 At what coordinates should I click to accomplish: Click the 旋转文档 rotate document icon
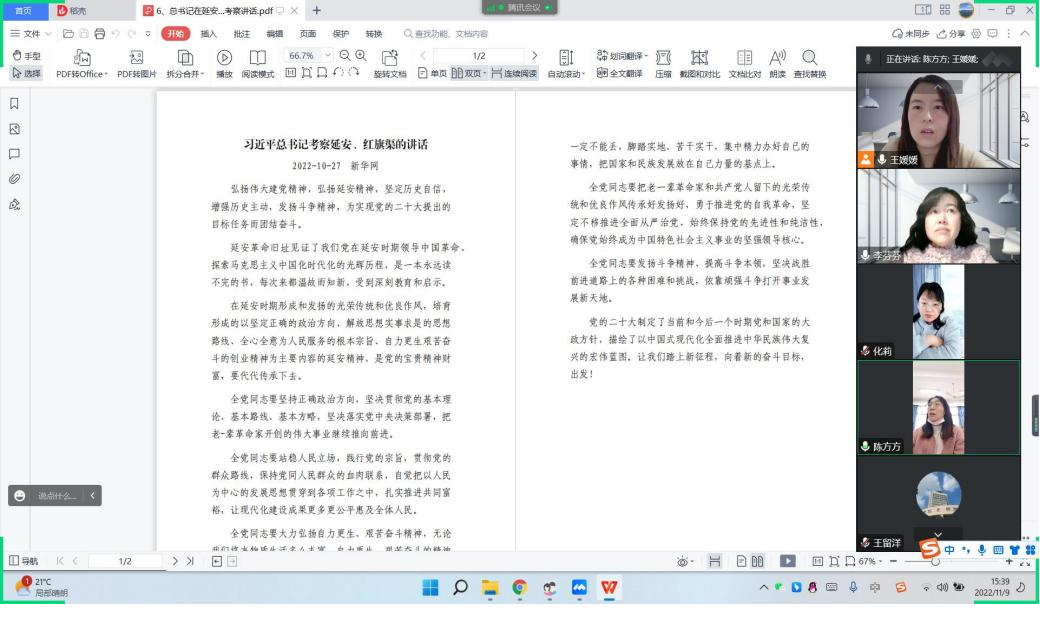(x=390, y=58)
